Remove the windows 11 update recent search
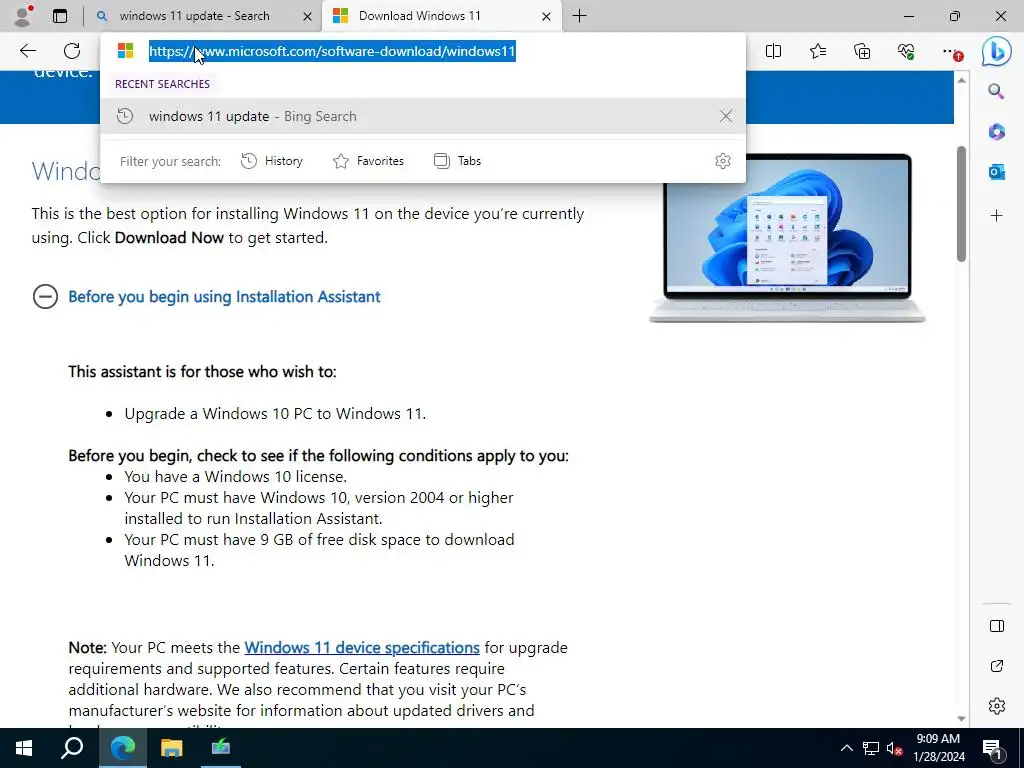The height and width of the screenshot is (768, 1024). [726, 116]
